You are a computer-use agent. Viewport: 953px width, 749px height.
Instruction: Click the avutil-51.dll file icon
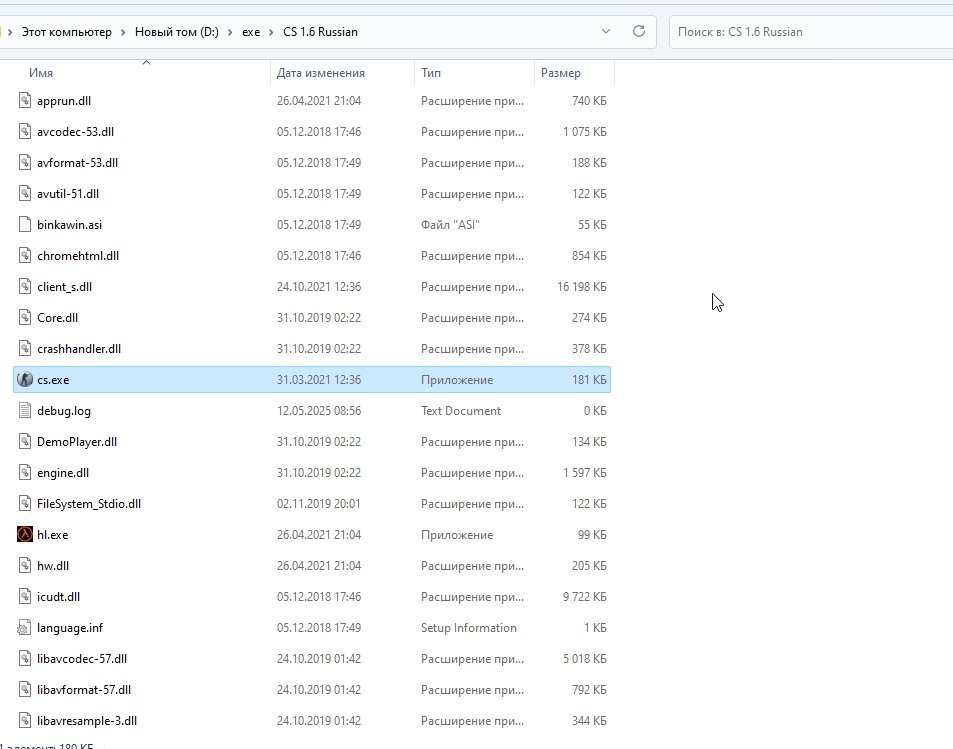[x=24, y=193]
